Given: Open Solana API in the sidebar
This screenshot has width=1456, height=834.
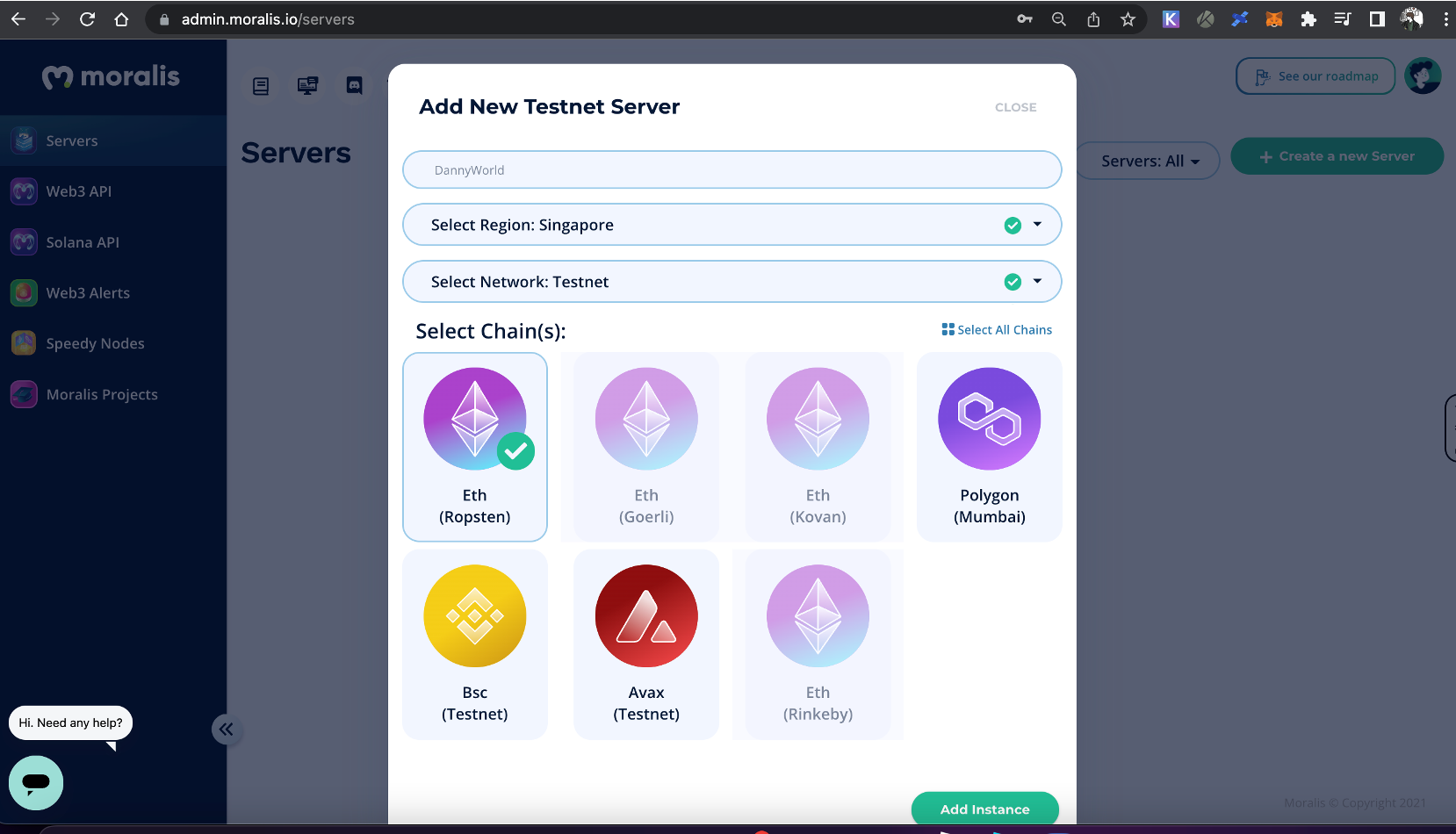Looking at the screenshot, I should coord(113,242).
